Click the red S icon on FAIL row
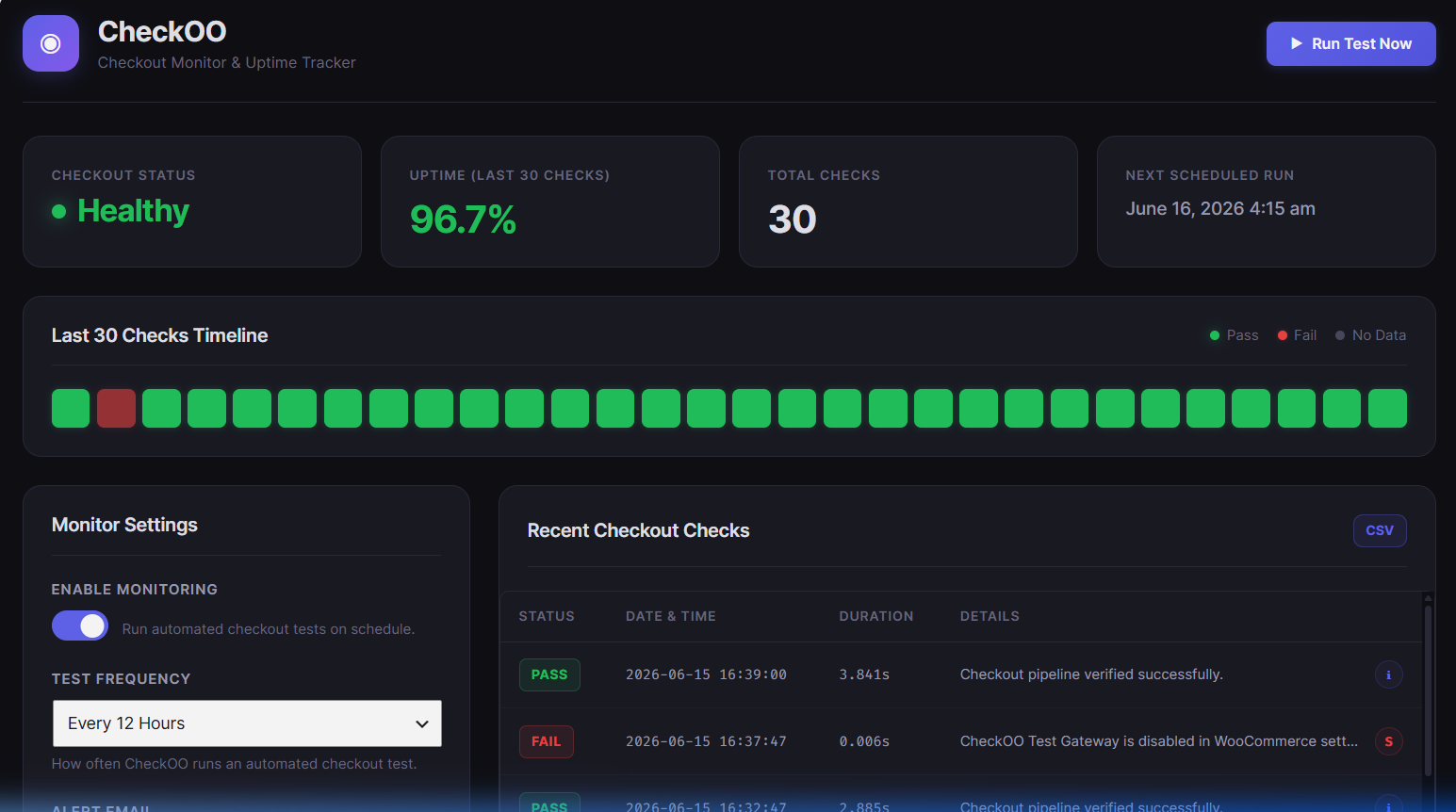Screen dimensions: 1456x812 [x=1388, y=741]
